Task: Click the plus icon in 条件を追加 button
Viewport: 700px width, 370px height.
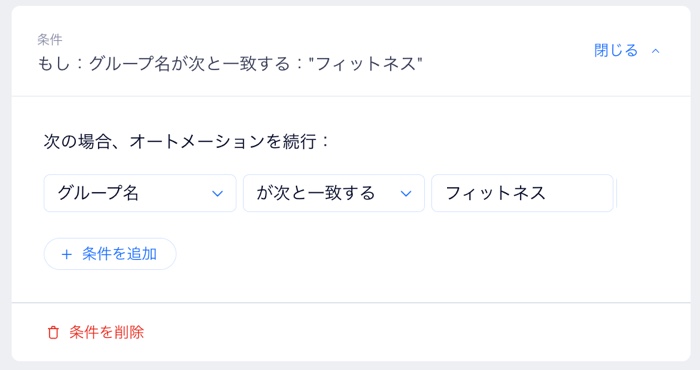Action: (67, 254)
